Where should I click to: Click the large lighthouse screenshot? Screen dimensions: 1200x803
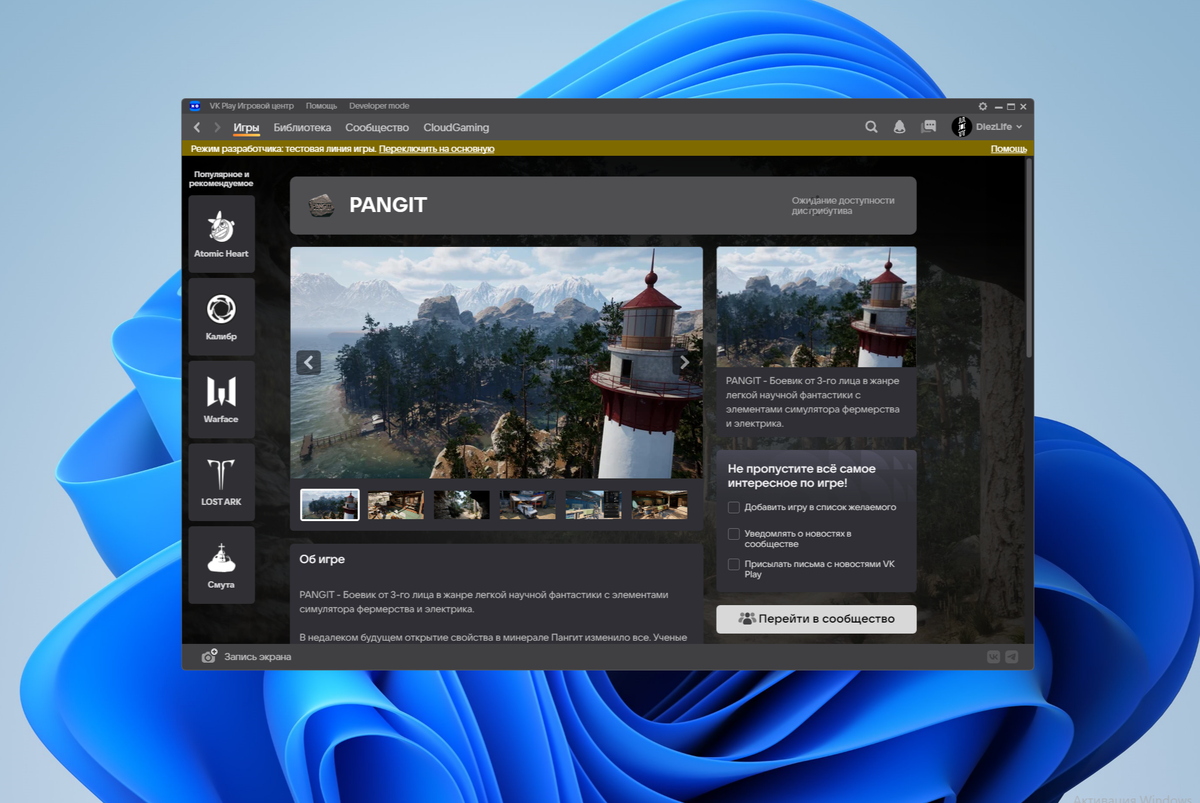pos(497,363)
